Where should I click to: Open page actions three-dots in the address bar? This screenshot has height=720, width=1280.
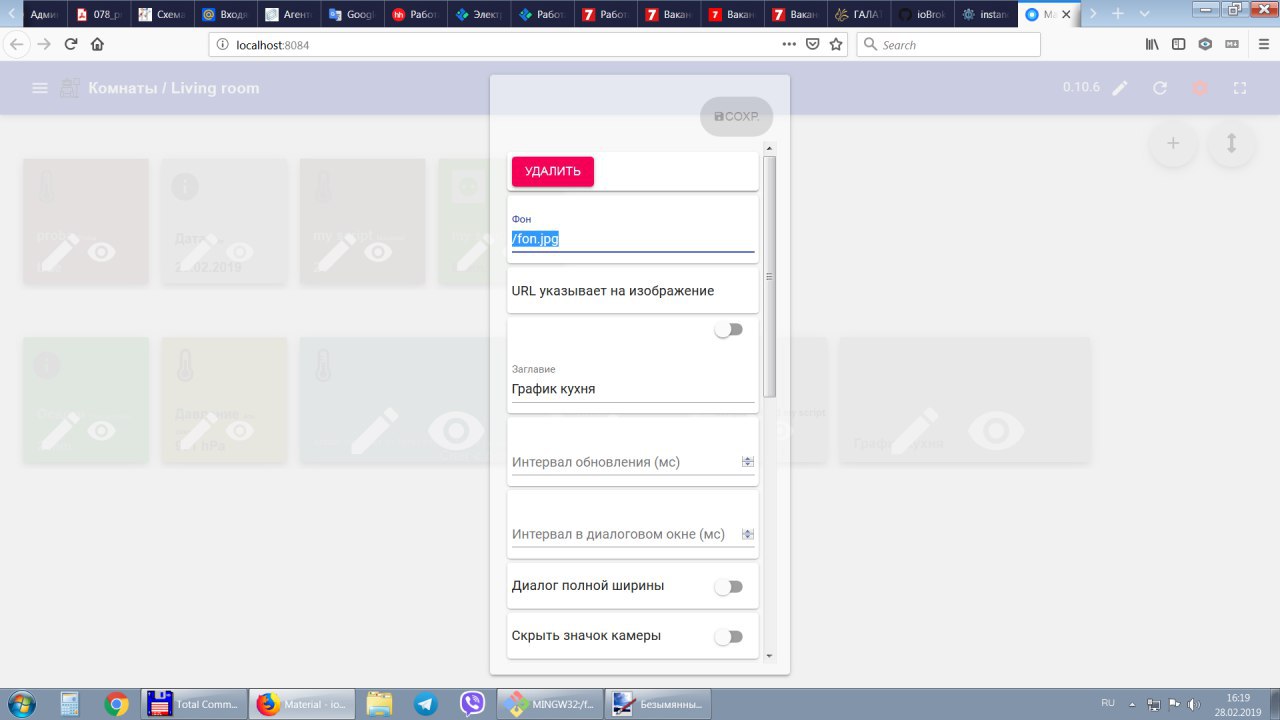coord(789,44)
